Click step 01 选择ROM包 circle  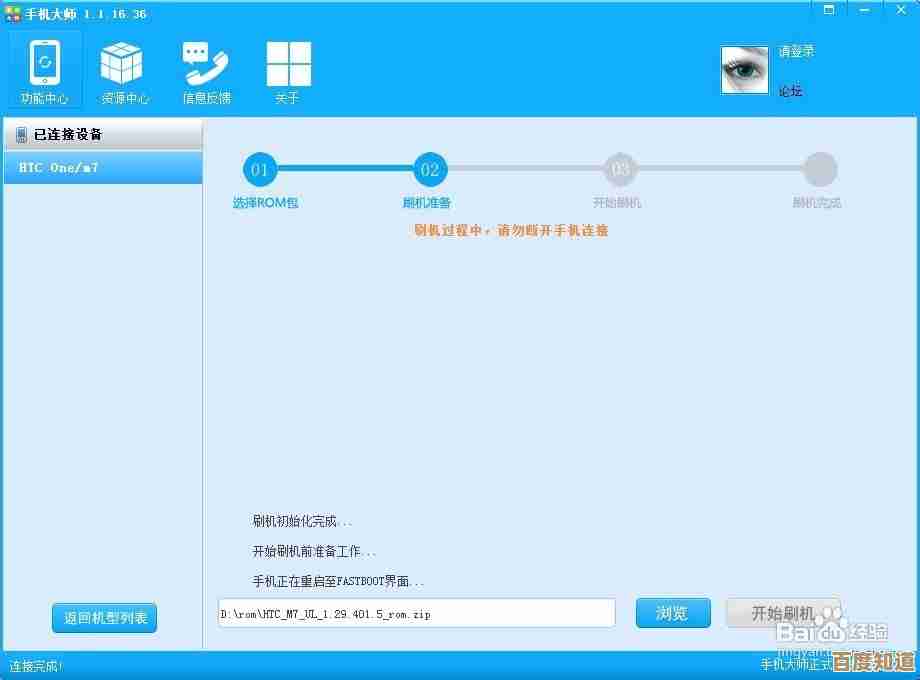(x=260, y=170)
